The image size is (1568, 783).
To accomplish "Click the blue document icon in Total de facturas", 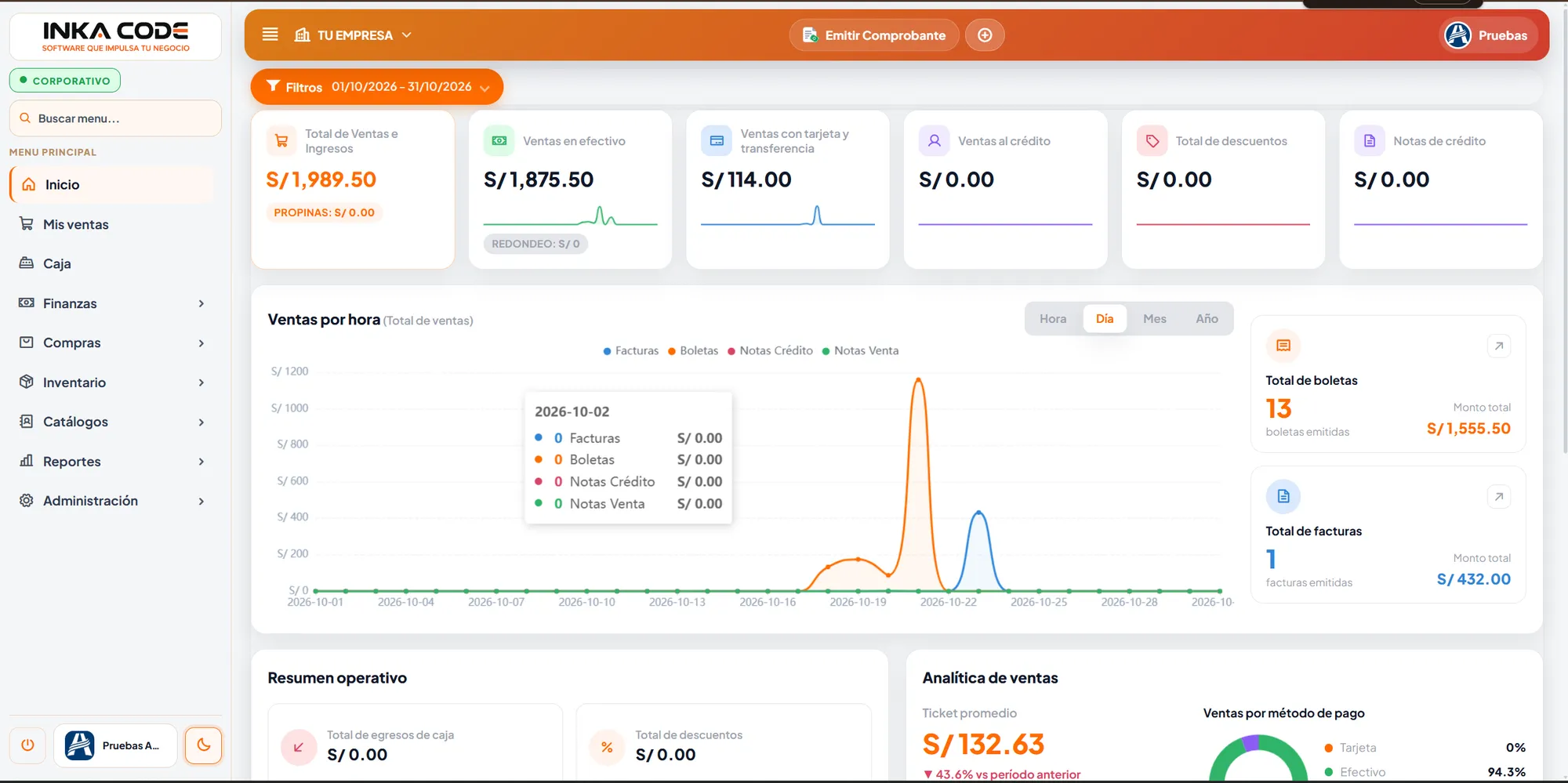I will tap(1283, 496).
